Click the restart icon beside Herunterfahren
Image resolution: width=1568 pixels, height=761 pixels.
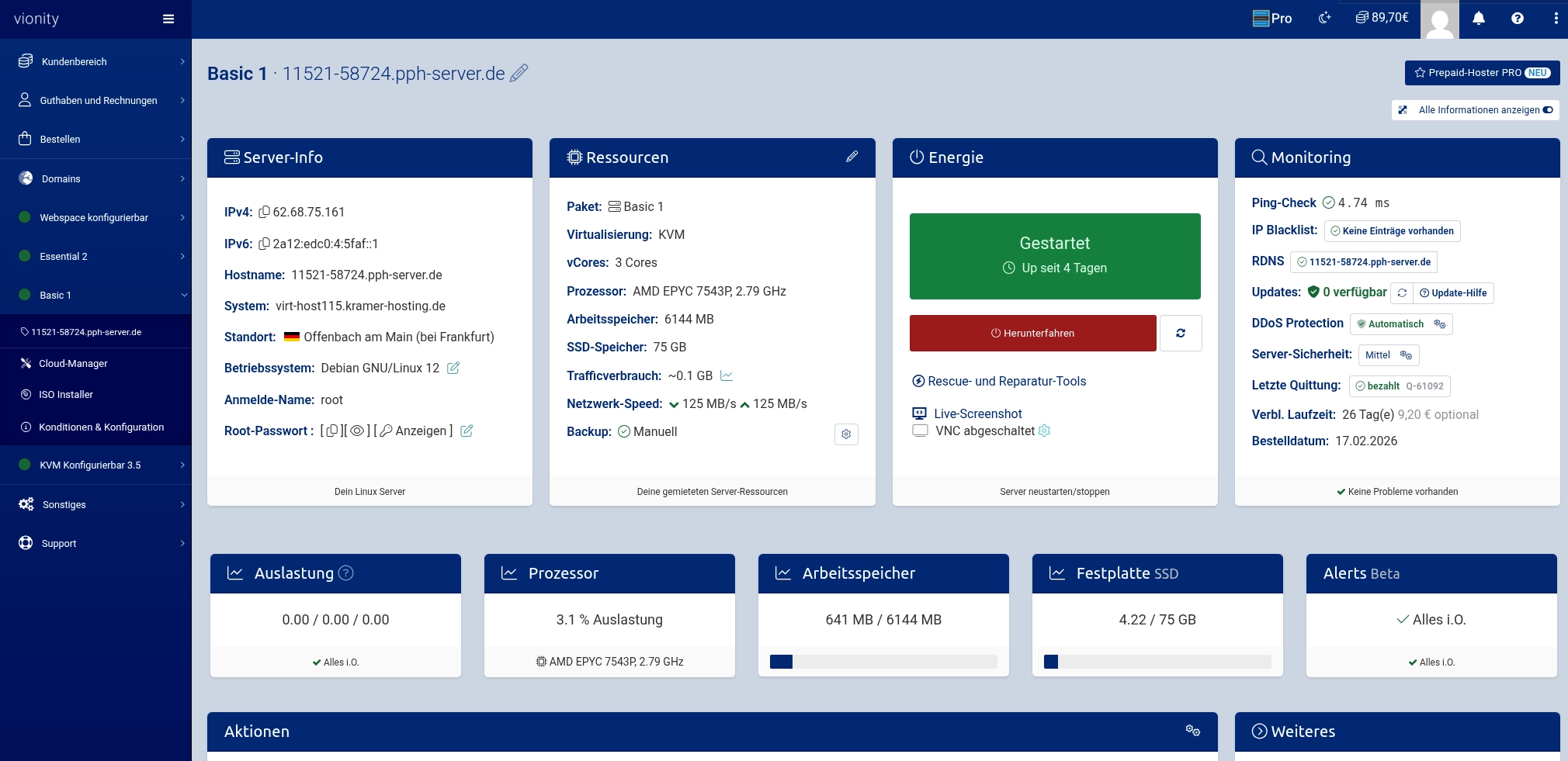tap(1180, 333)
